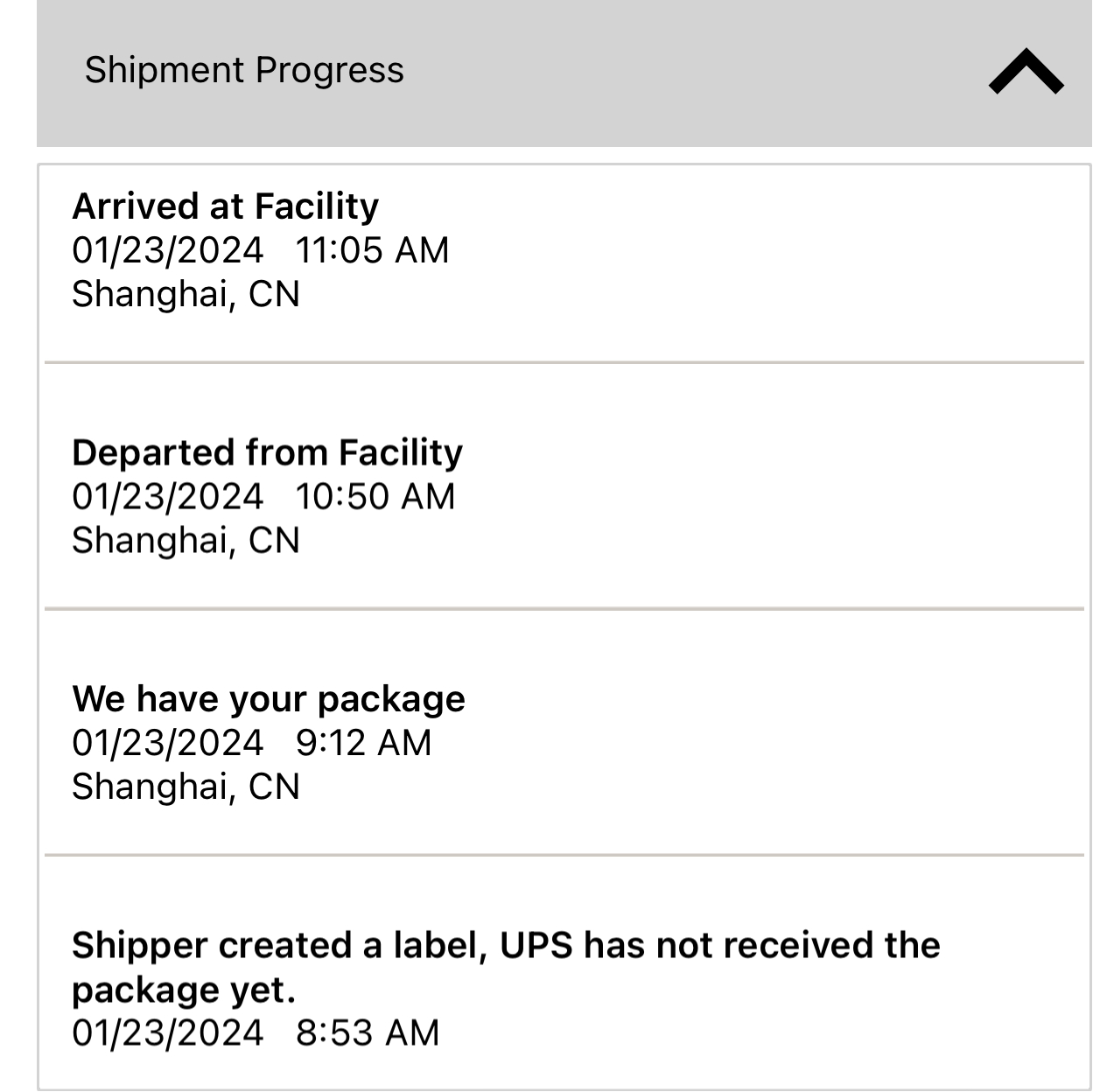Screen dimensions: 1107x1092
Task: Click the 10:50 AM departure time
Action: point(375,496)
